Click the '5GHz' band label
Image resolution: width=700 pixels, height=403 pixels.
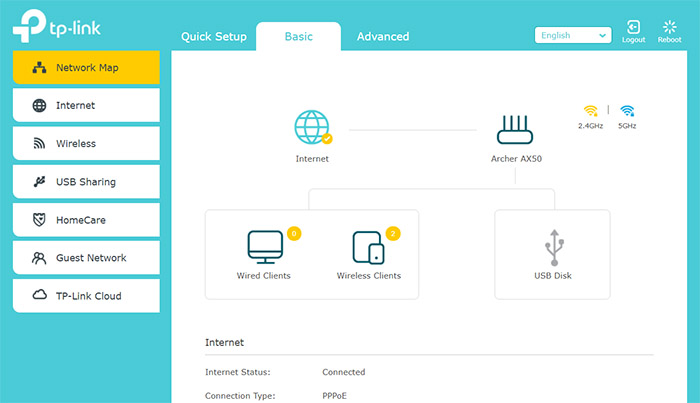click(x=627, y=126)
